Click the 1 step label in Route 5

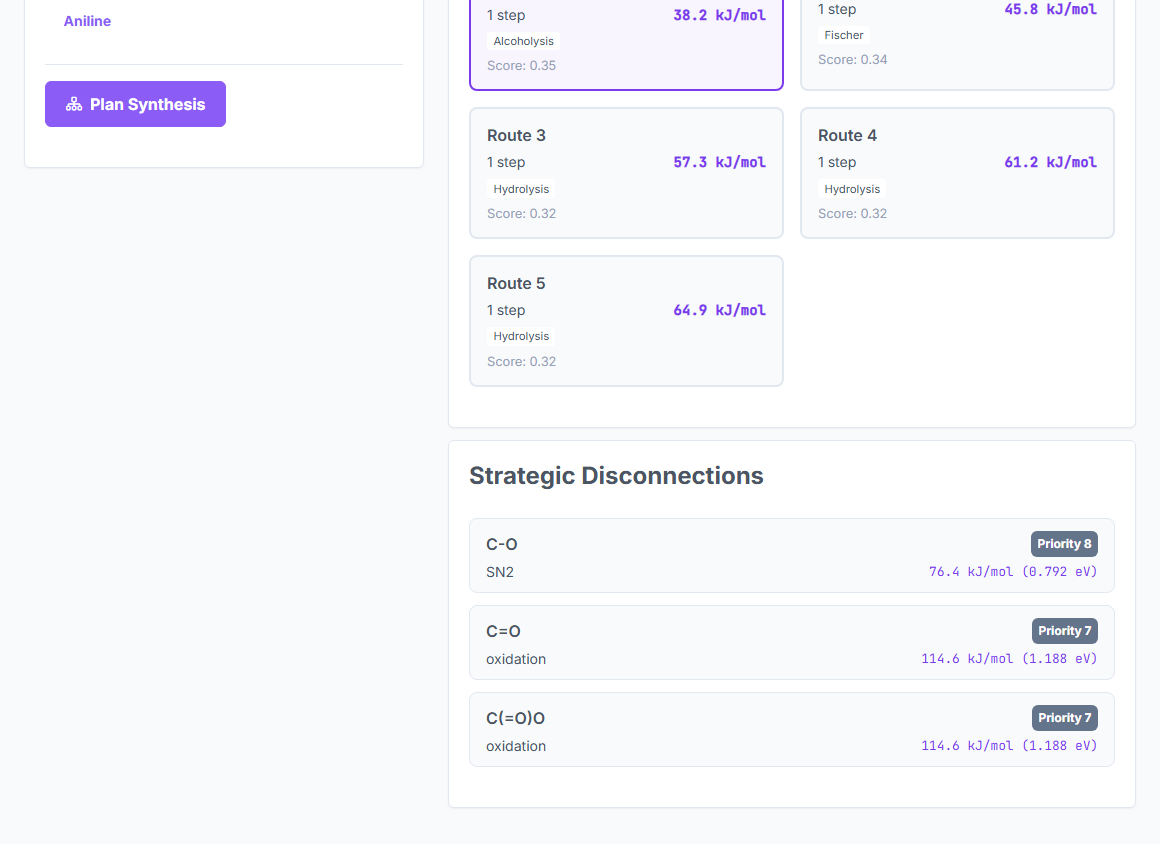506,310
